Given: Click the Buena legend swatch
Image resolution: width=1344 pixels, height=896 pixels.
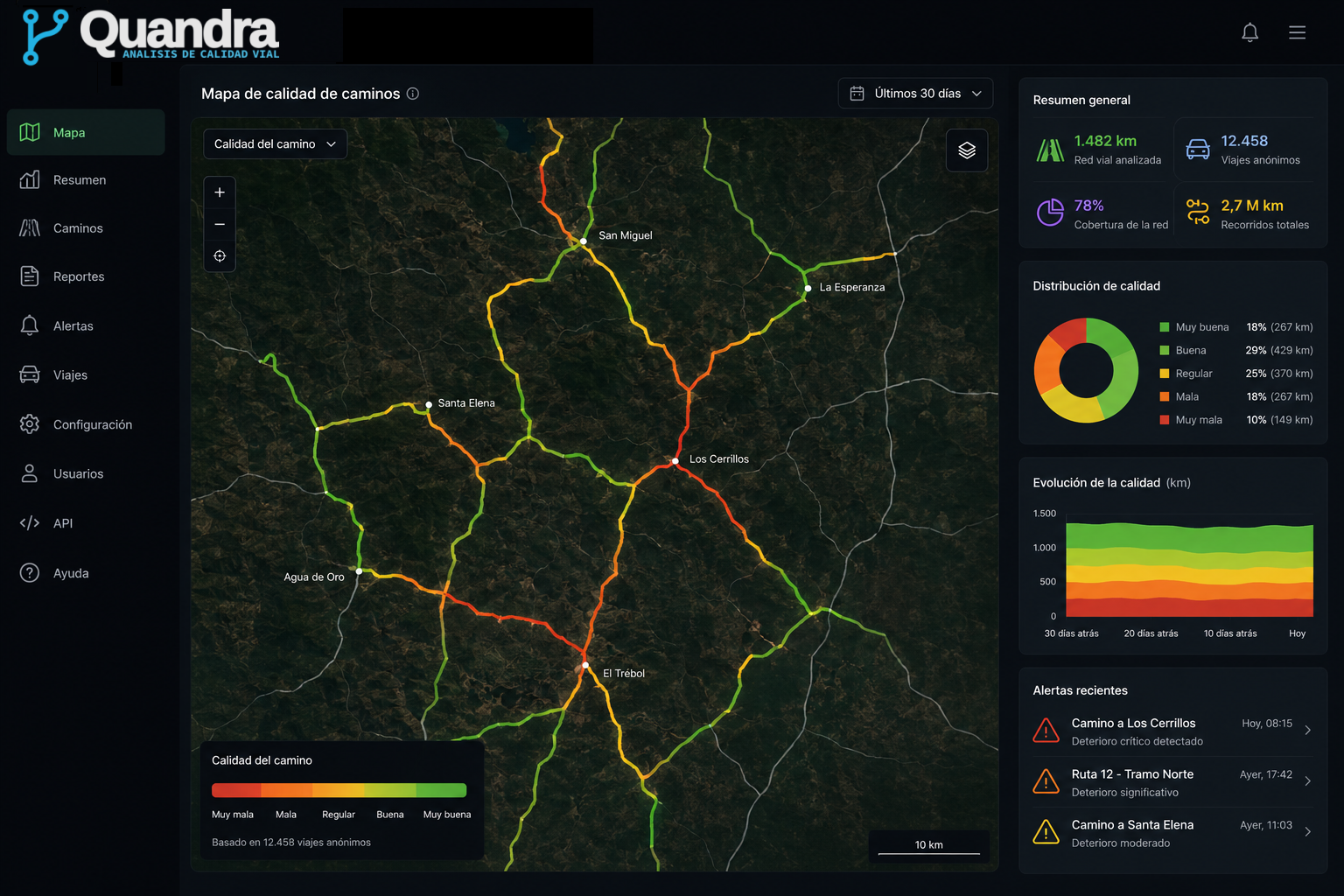Looking at the screenshot, I should pyautogui.click(x=1165, y=350).
